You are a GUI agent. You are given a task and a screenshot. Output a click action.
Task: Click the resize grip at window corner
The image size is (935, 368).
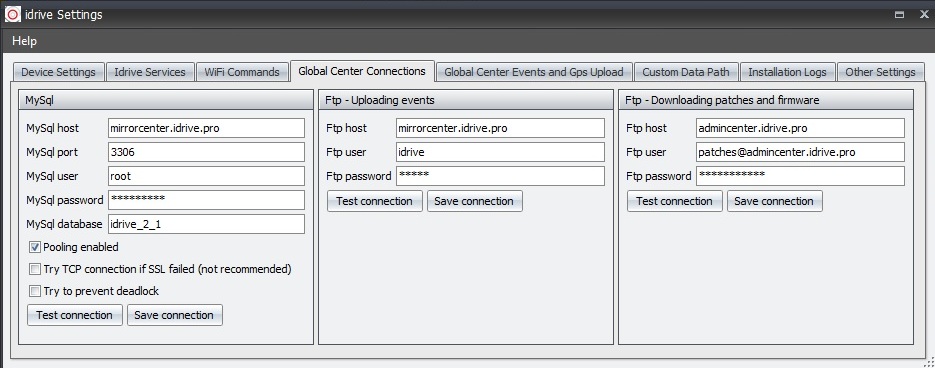pyautogui.click(x=928, y=361)
